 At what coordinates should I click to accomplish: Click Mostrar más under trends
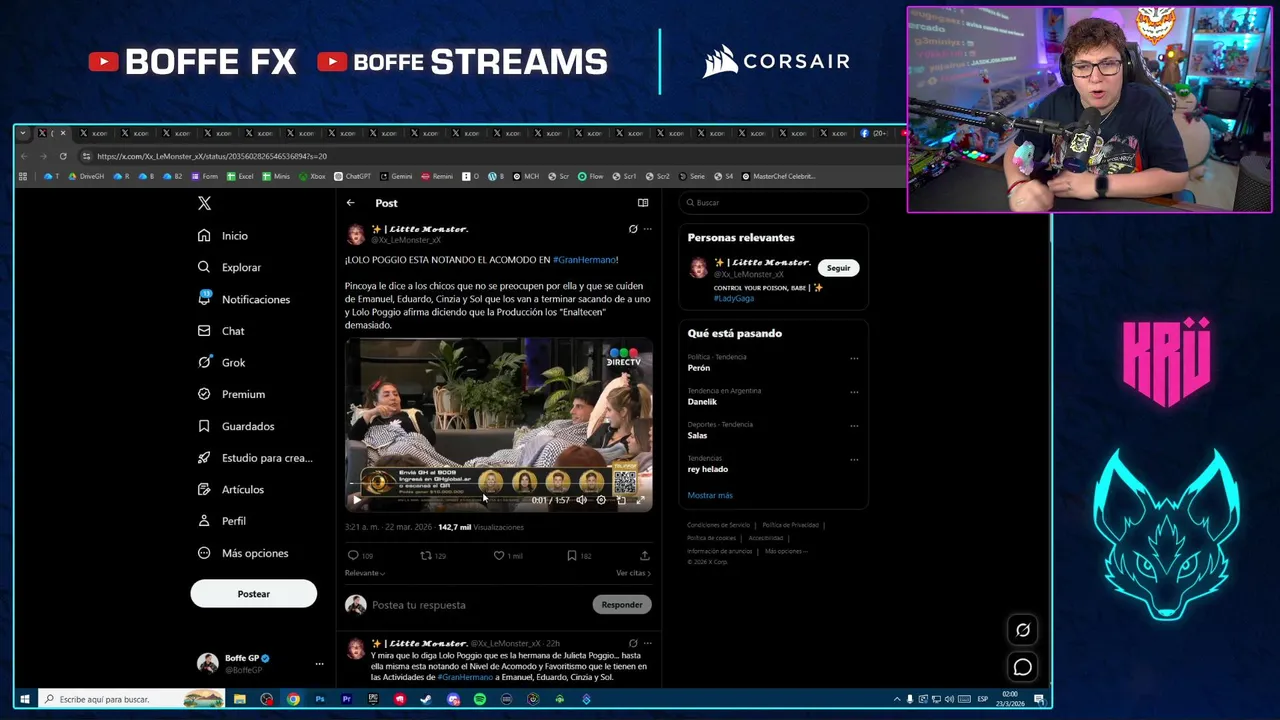[x=710, y=495]
